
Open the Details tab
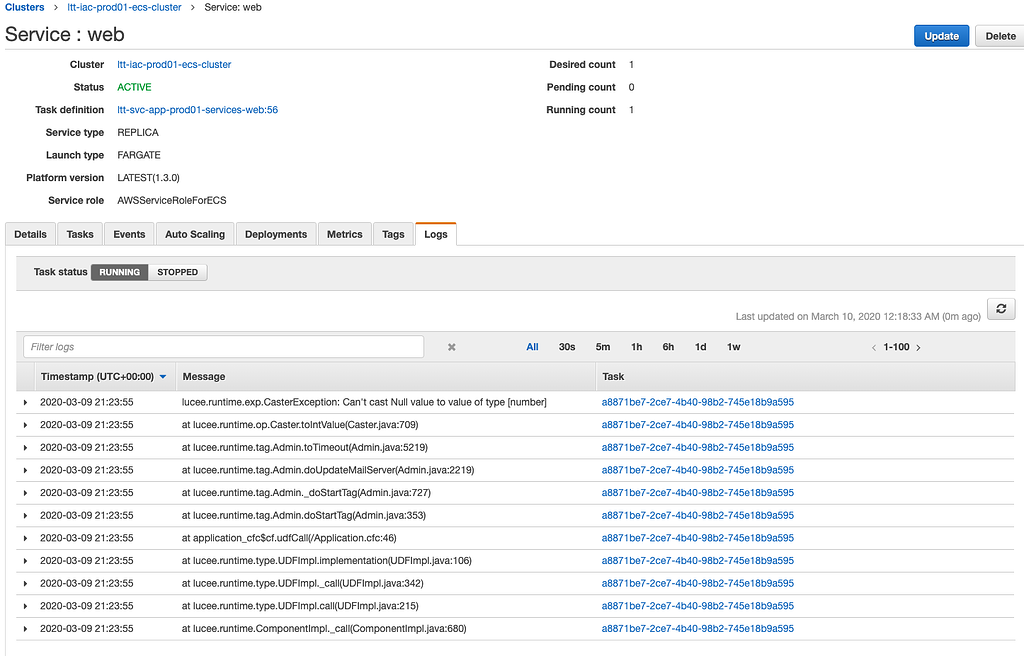click(31, 235)
